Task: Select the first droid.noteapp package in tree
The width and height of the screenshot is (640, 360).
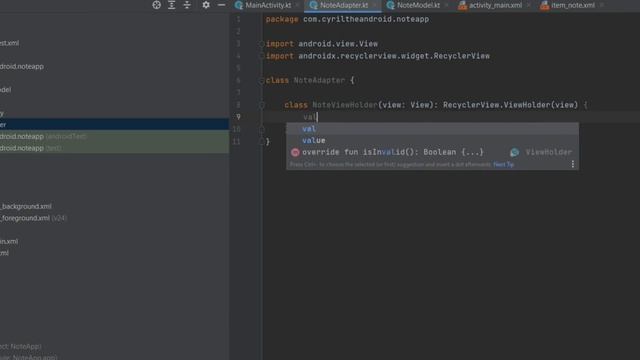Action: 22,67
